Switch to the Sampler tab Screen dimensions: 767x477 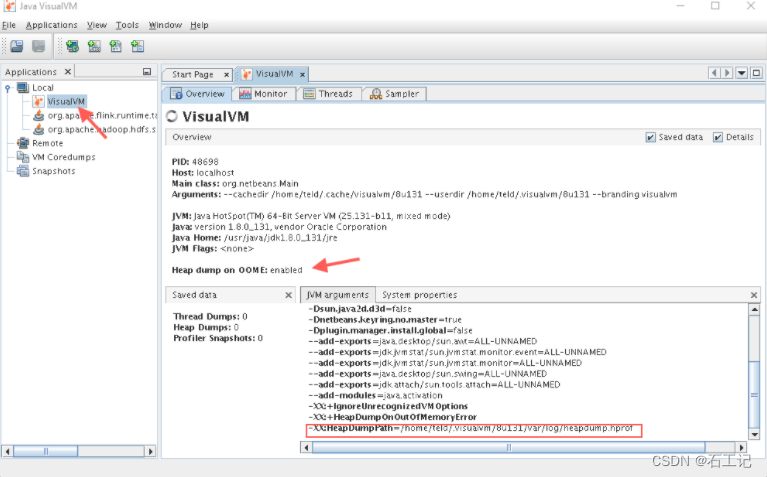click(x=394, y=93)
